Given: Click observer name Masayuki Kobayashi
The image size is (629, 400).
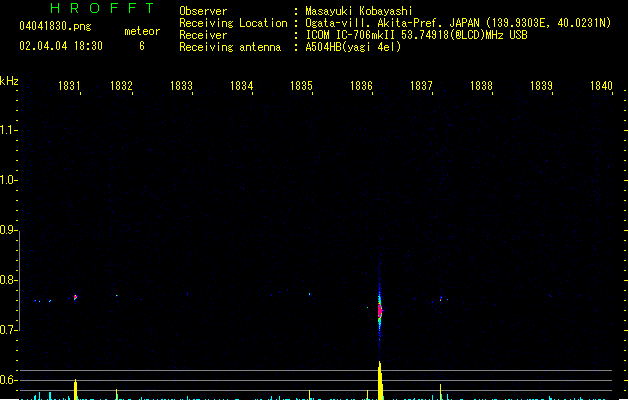Looking at the screenshot, I should (x=359, y=11).
